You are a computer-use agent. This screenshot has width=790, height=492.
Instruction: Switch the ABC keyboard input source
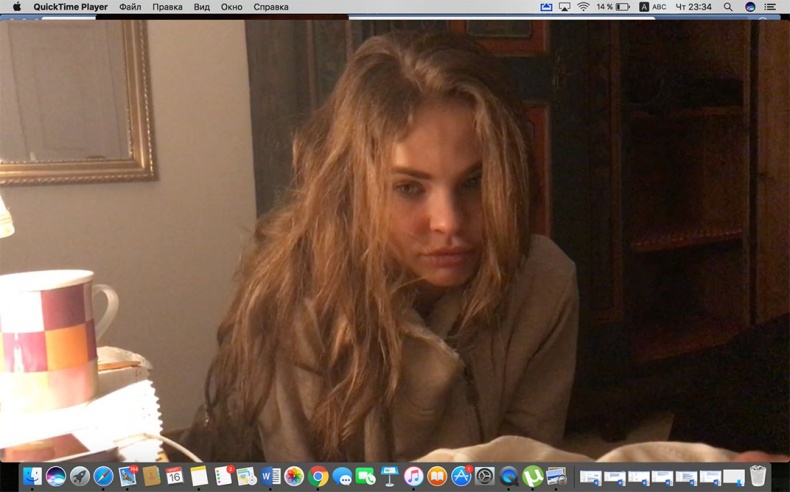point(653,7)
